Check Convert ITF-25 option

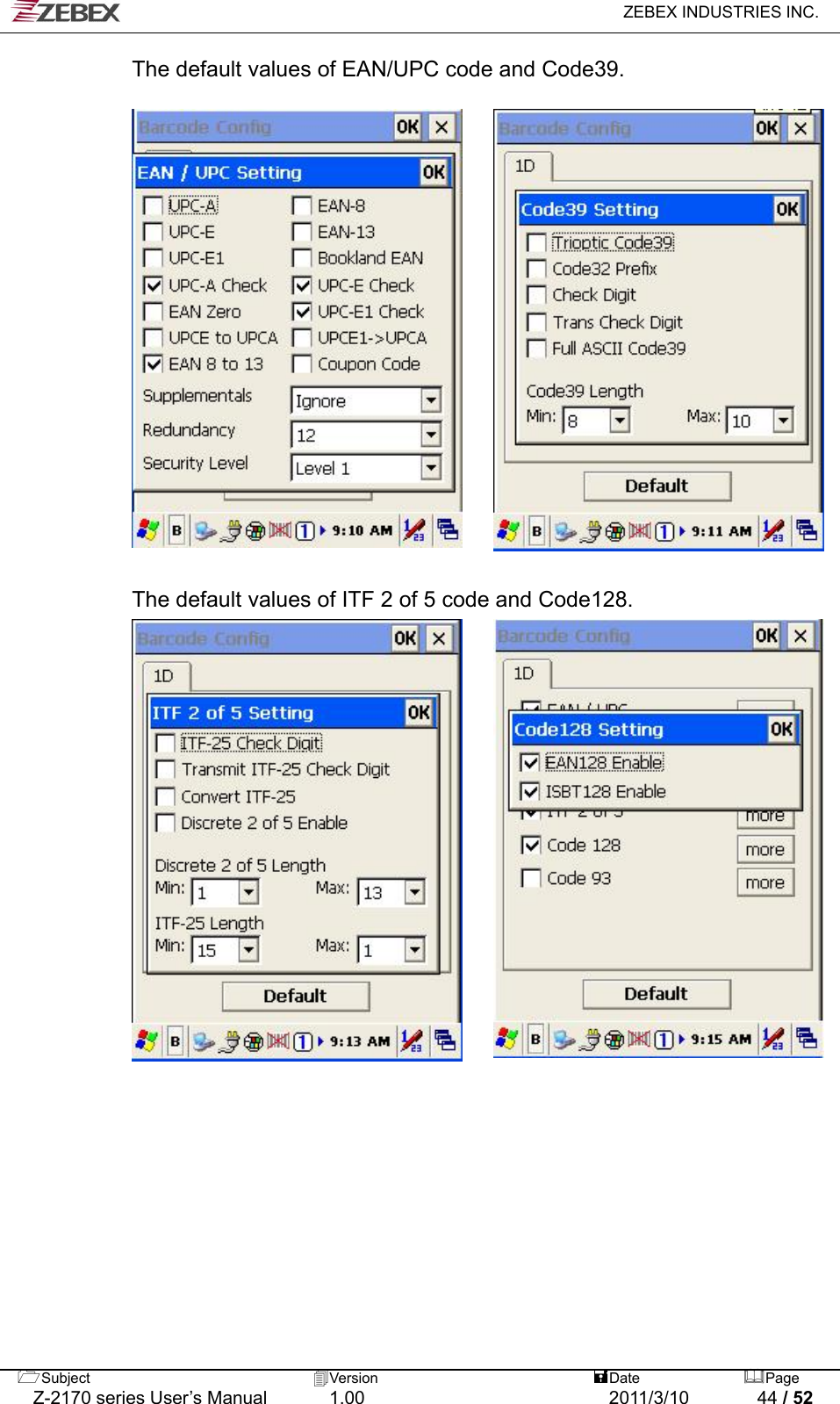pyautogui.click(x=165, y=796)
